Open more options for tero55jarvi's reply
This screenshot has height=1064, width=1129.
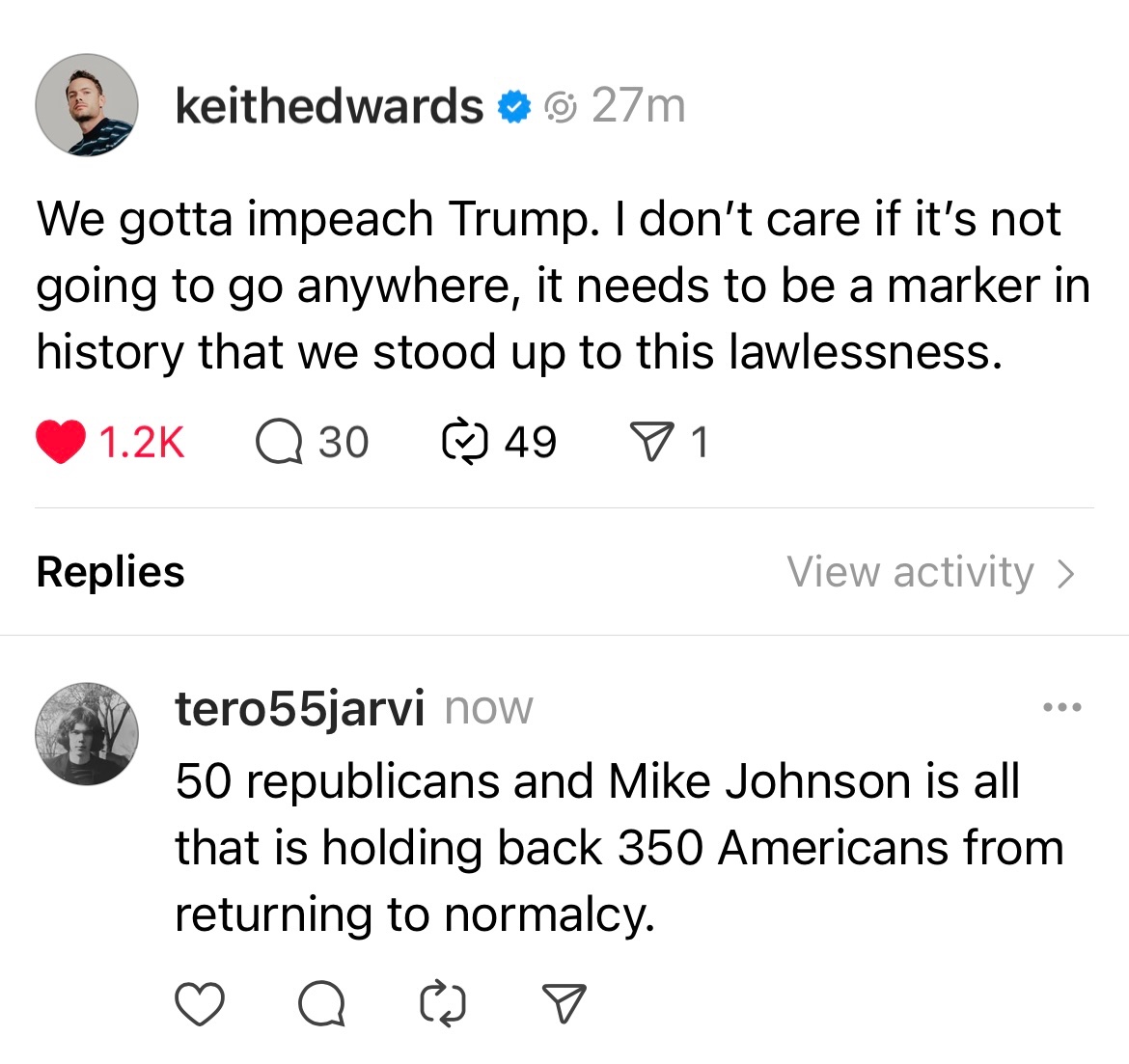click(x=1062, y=708)
